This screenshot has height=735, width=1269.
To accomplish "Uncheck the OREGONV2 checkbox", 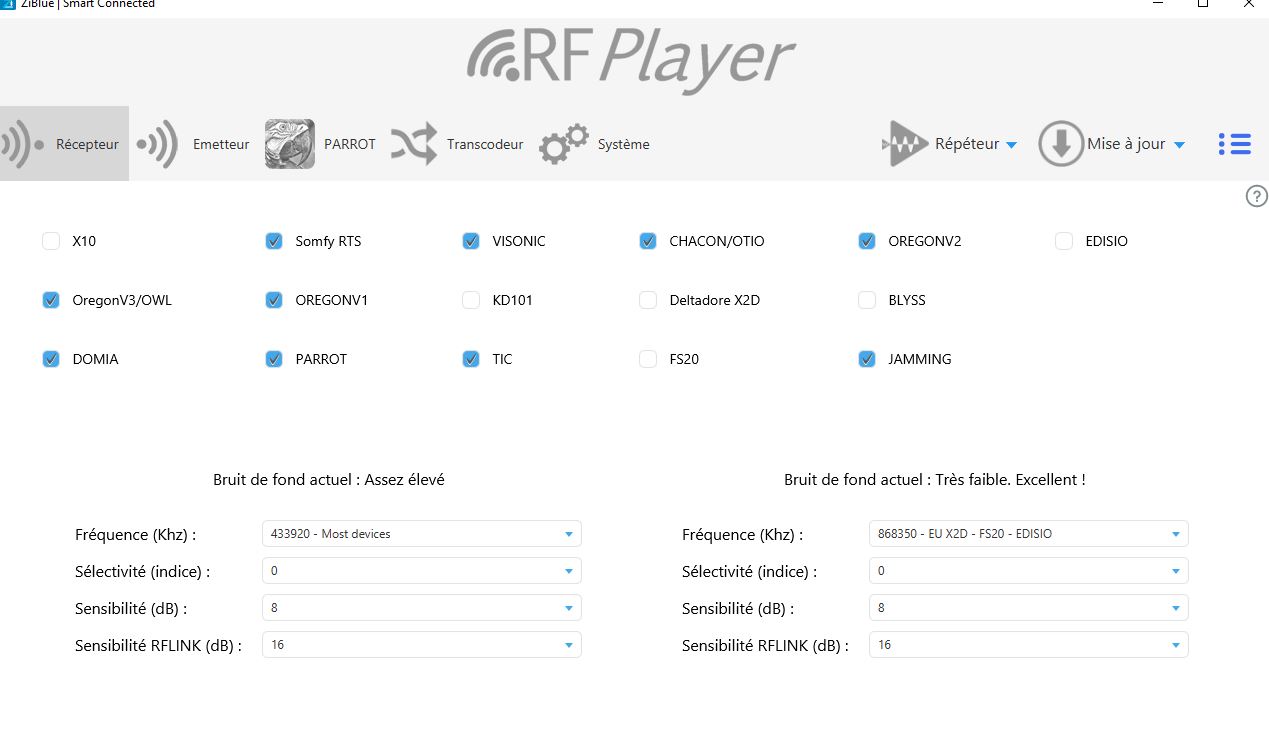I will (x=867, y=241).
